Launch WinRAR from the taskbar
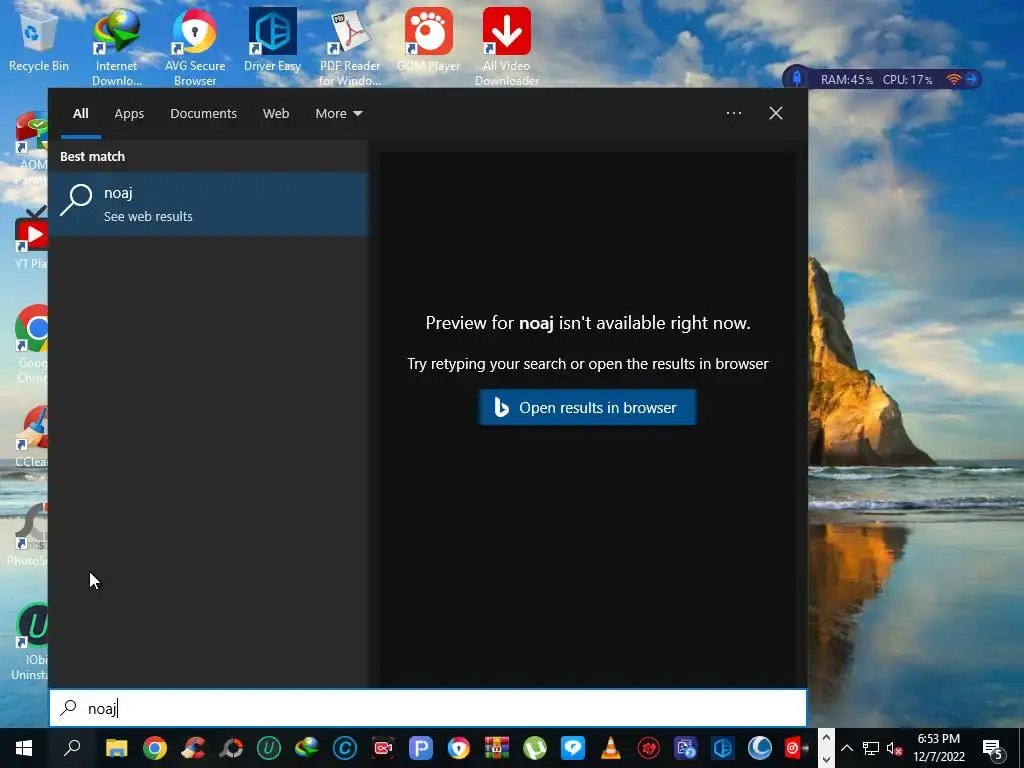 click(x=496, y=748)
